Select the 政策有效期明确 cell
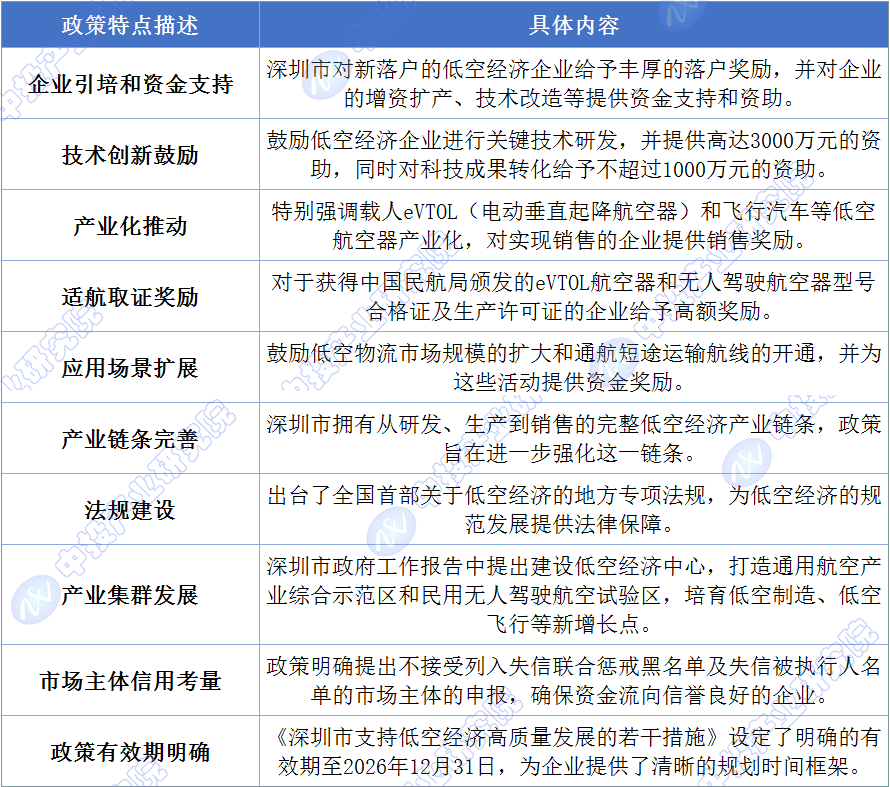 tap(130, 752)
